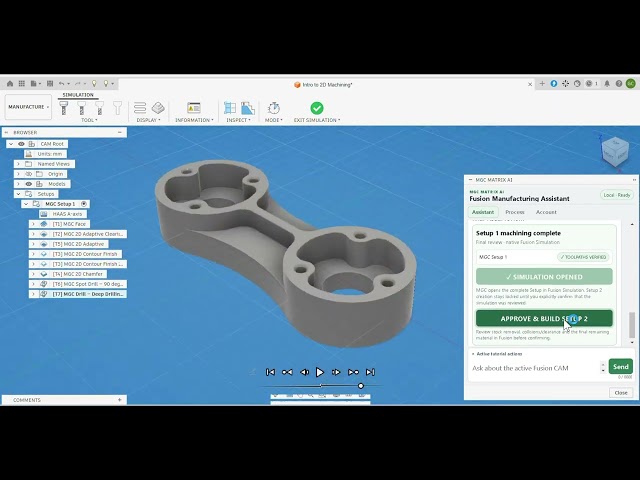Viewport: 640px width, 480px height.
Task: Click the Mode stopwatch icon
Action: pyautogui.click(x=273, y=108)
